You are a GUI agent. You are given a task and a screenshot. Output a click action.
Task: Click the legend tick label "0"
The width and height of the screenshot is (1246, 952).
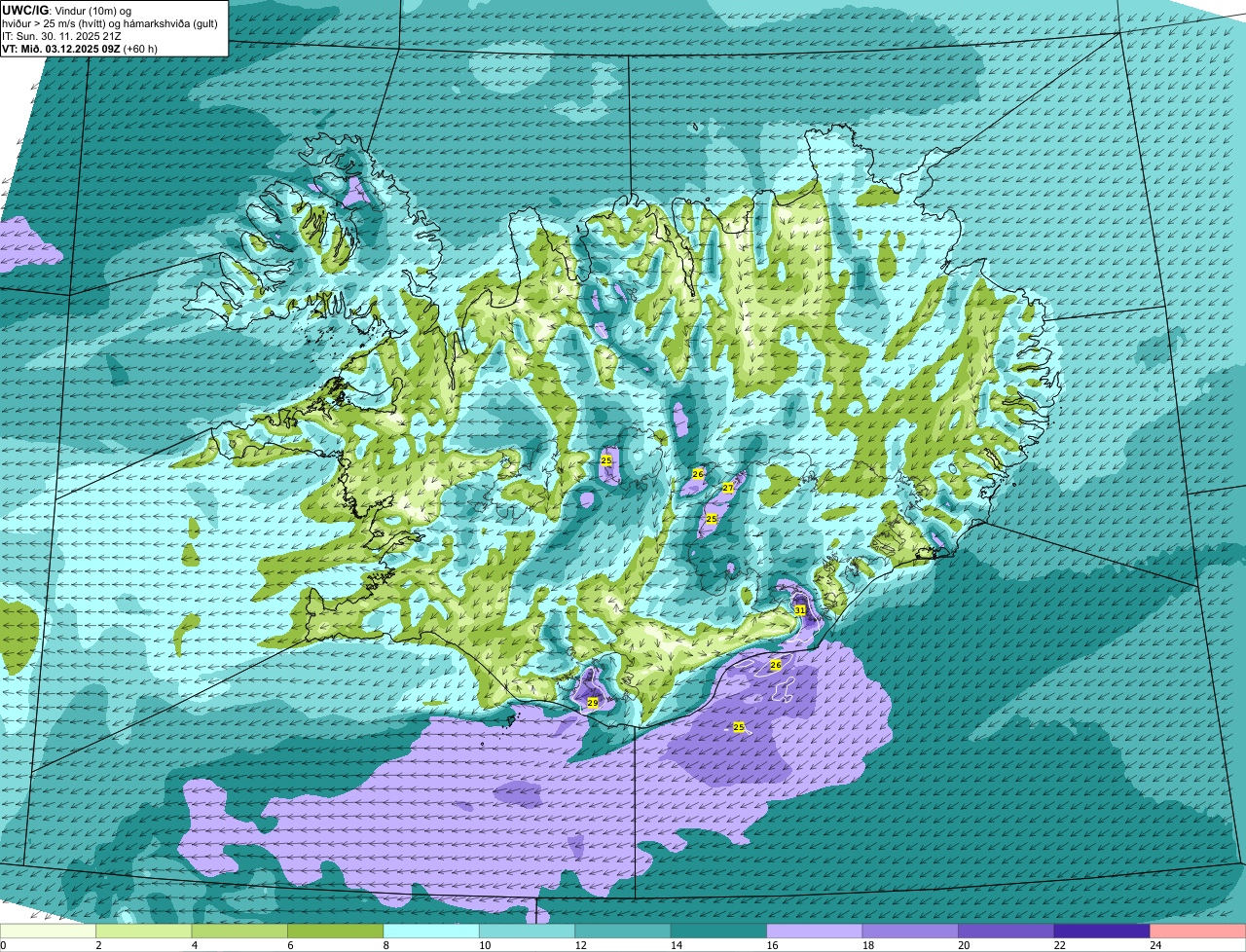4,945
